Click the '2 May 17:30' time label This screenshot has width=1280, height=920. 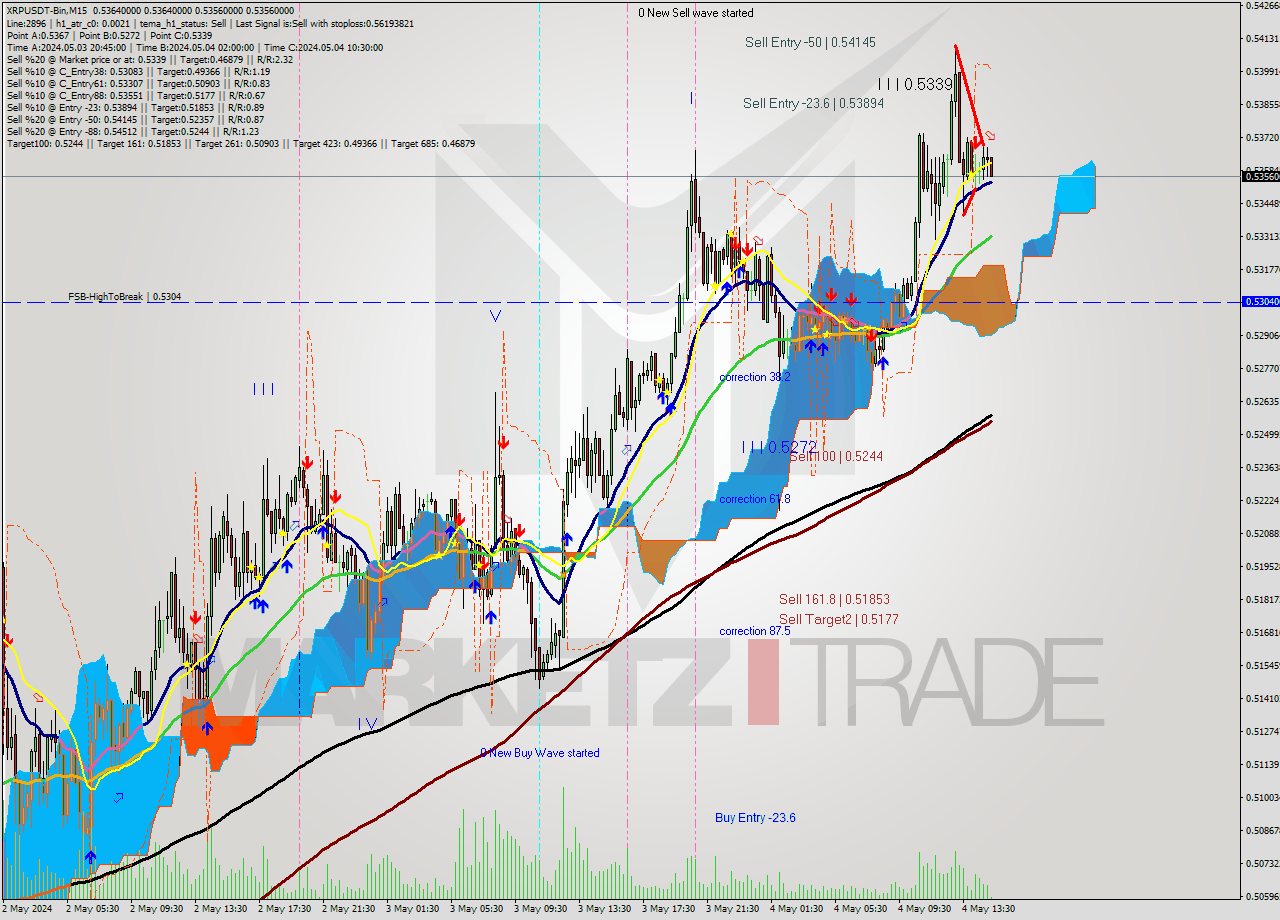[x=285, y=909]
